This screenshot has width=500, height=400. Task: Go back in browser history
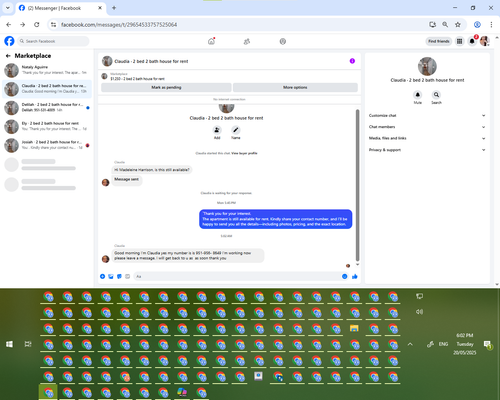click(x=9, y=24)
